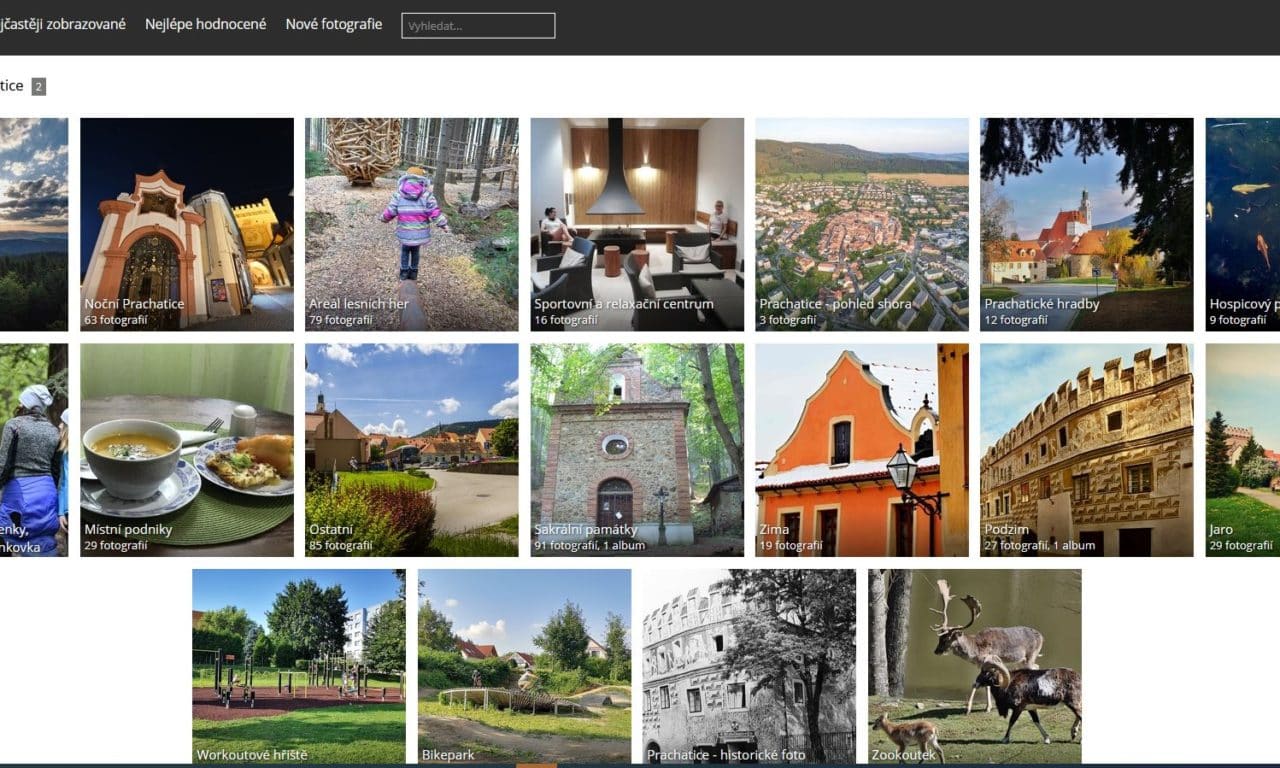Open the "Sportovní a relaxační centrum" album
Viewport: 1280px width, 768px height.
tap(635, 225)
